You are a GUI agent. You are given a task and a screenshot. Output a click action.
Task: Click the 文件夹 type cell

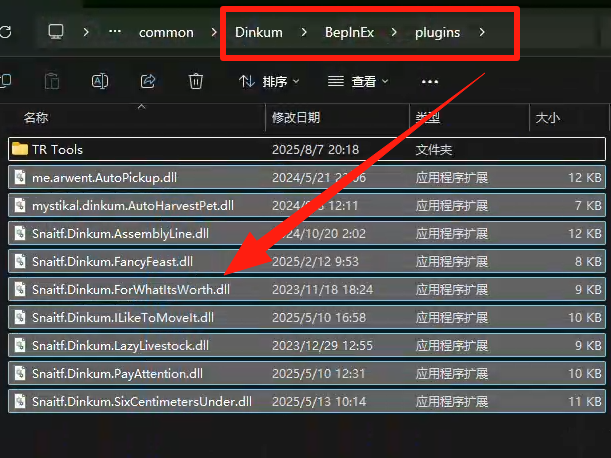(x=434, y=150)
